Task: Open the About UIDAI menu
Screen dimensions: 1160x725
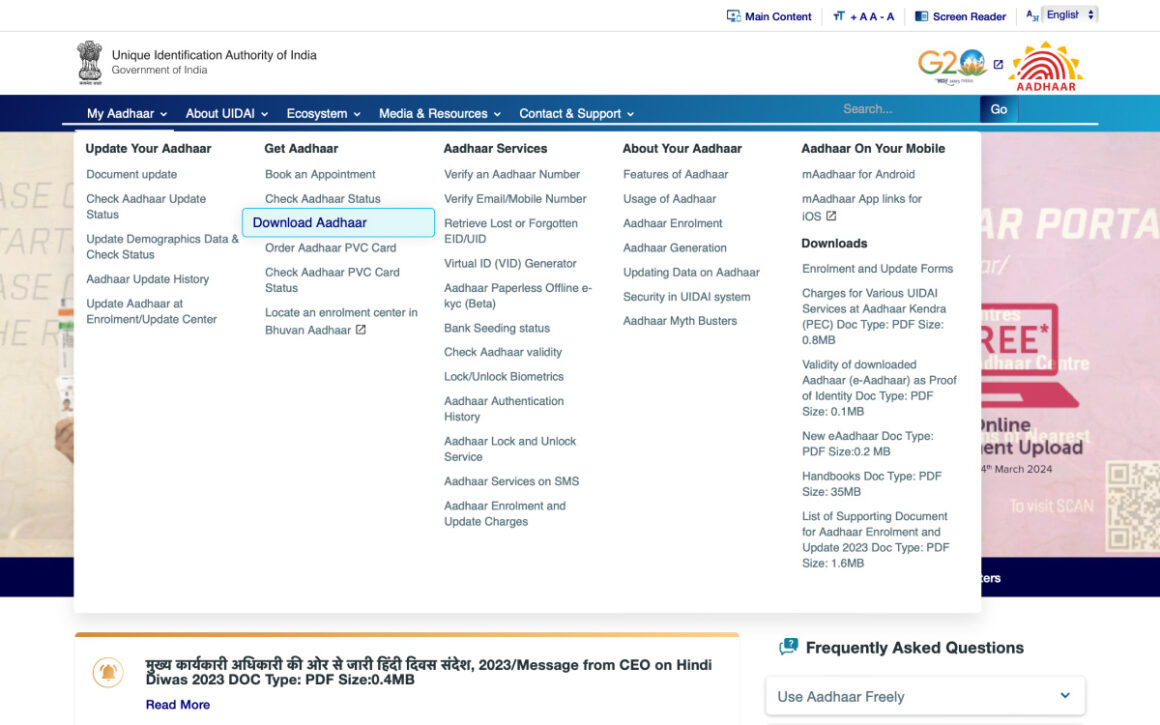Action: click(x=226, y=114)
